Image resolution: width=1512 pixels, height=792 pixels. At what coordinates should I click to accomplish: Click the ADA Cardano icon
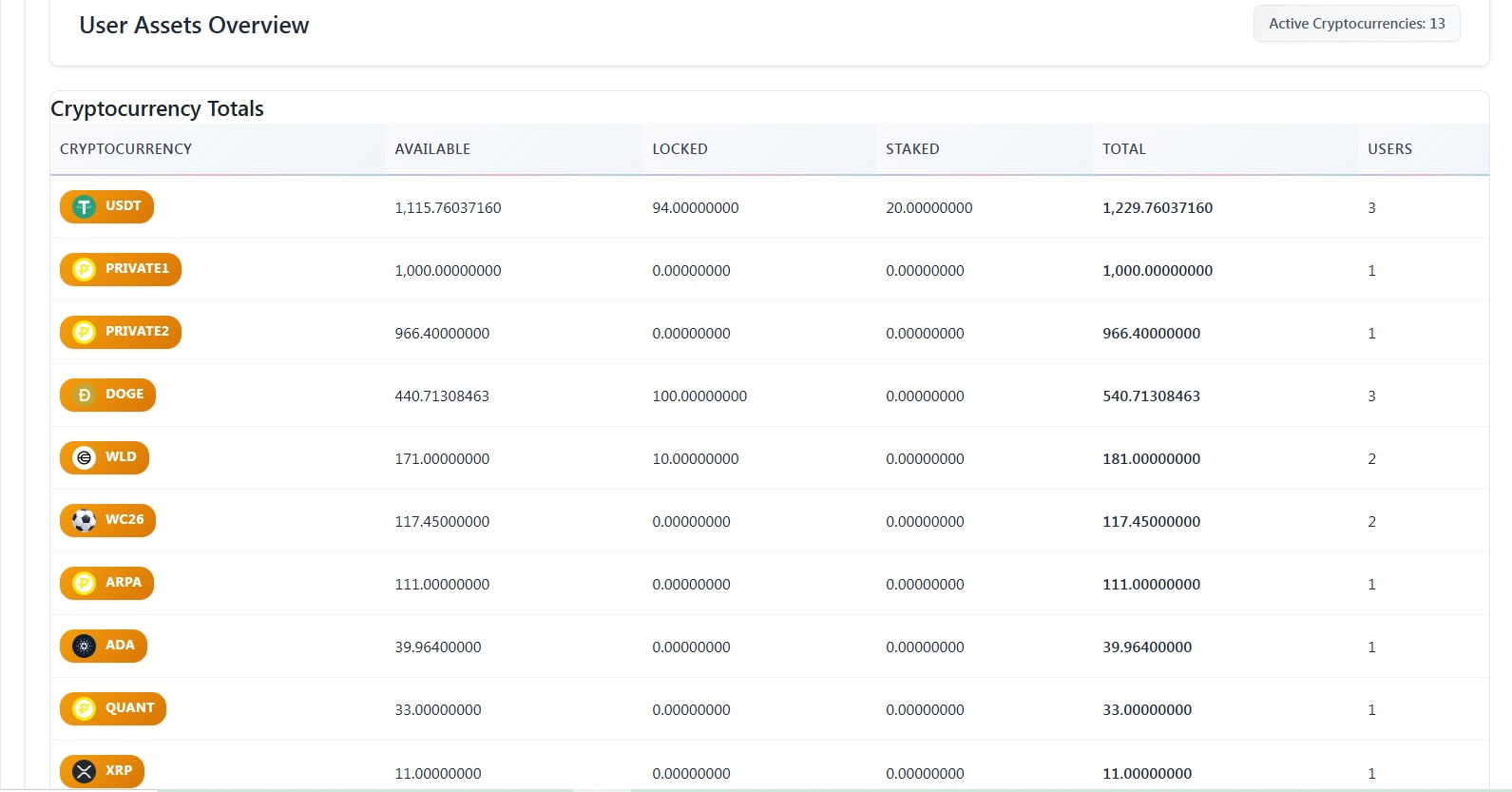tap(85, 647)
